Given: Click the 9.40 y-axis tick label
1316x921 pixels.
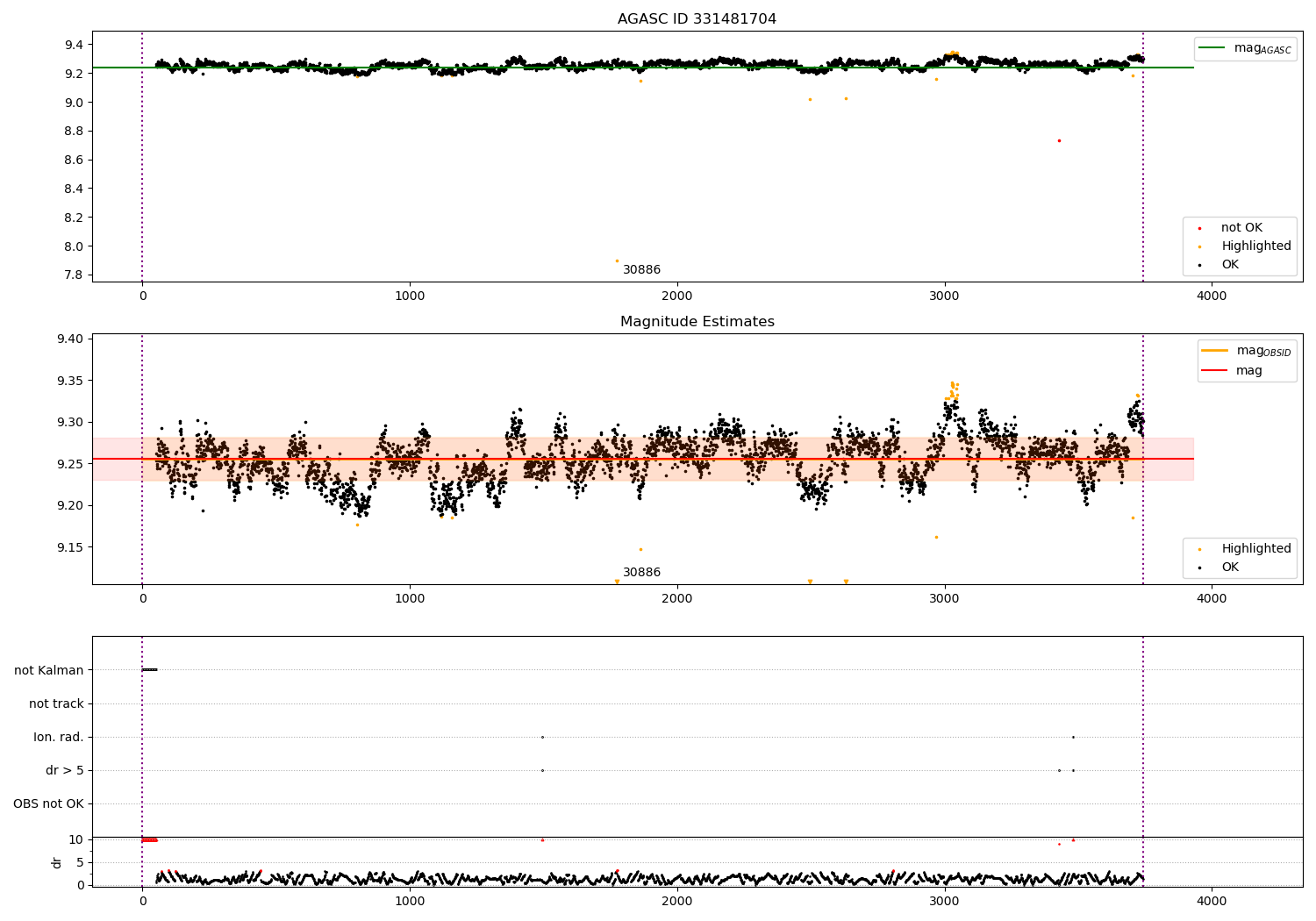Looking at the screenshot, I should [x=69, y=339].
